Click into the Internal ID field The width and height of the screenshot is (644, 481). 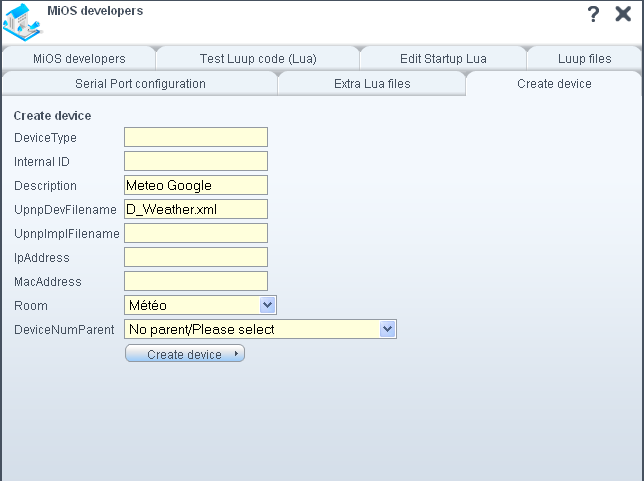196,161
